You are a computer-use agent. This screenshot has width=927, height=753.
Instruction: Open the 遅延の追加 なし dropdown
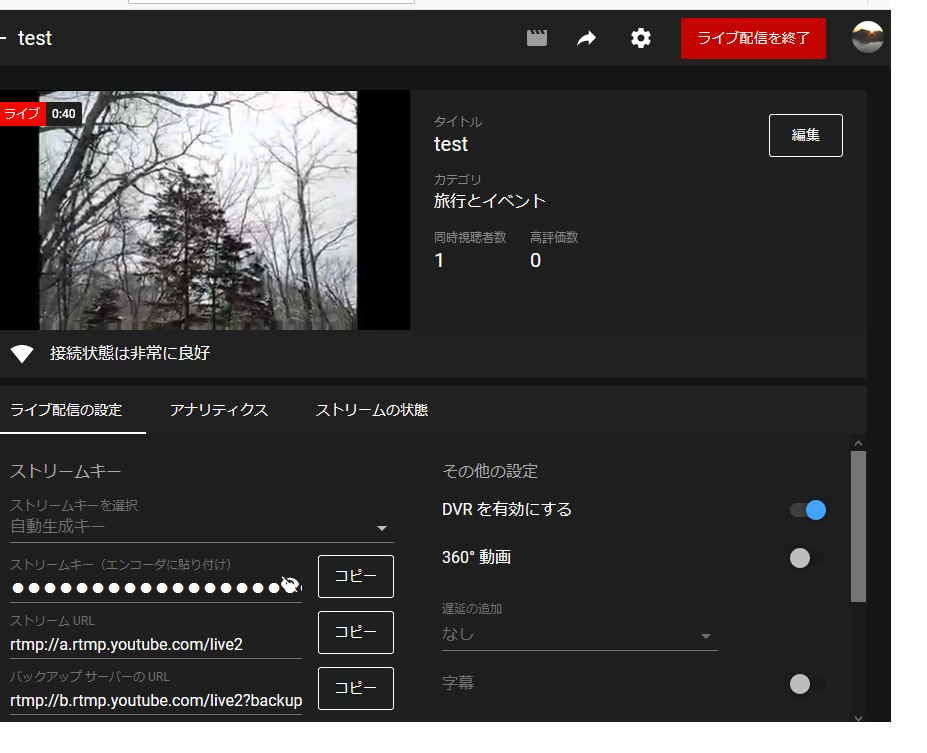[579, 635]
